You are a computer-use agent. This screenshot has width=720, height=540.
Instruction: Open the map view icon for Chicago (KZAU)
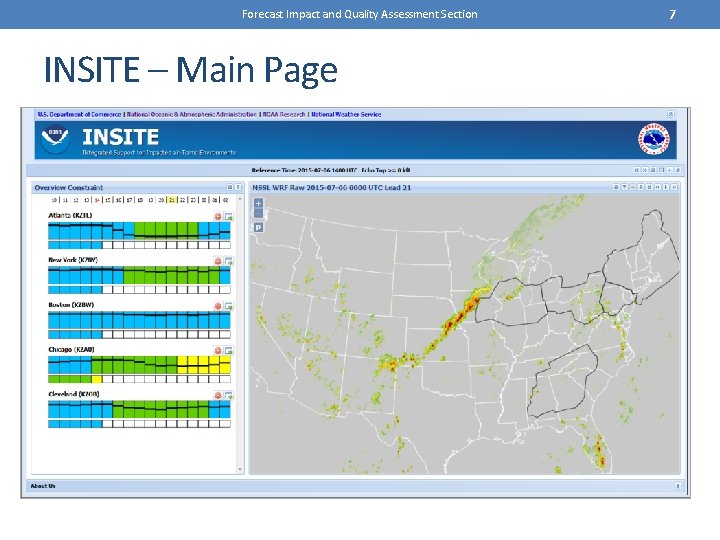coord(228,350)
